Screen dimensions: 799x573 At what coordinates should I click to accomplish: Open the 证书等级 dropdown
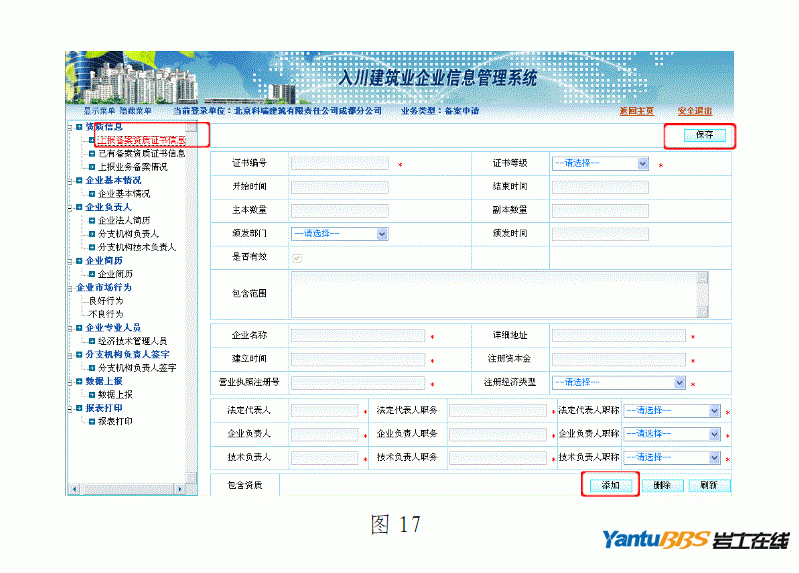(x=600, y=163)
